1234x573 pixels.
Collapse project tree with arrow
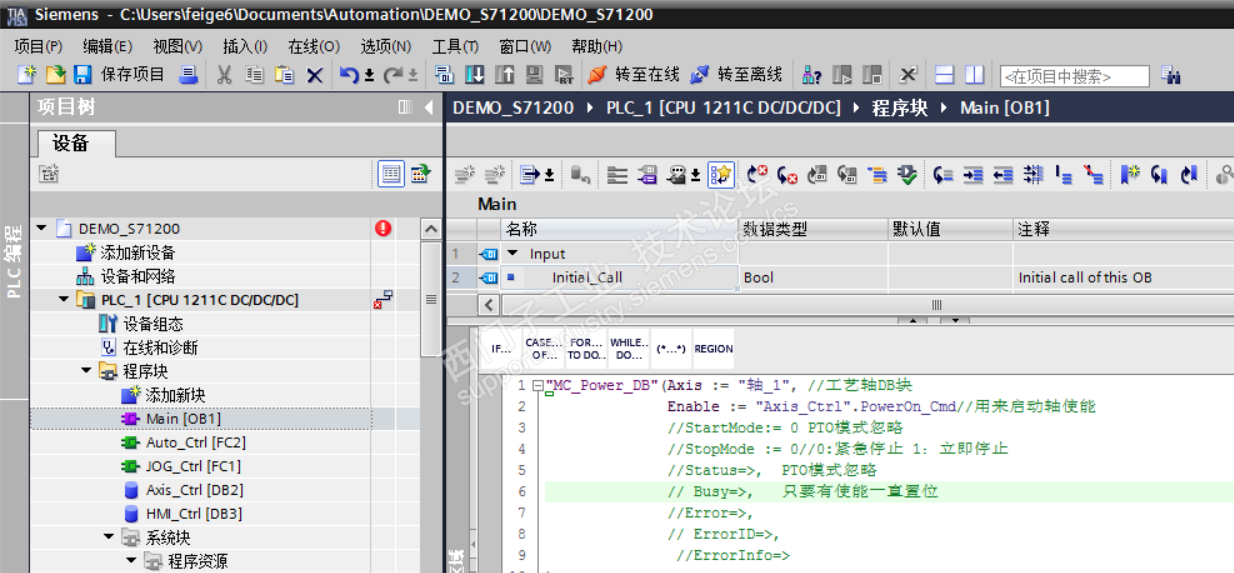click(x=429, y=107)
